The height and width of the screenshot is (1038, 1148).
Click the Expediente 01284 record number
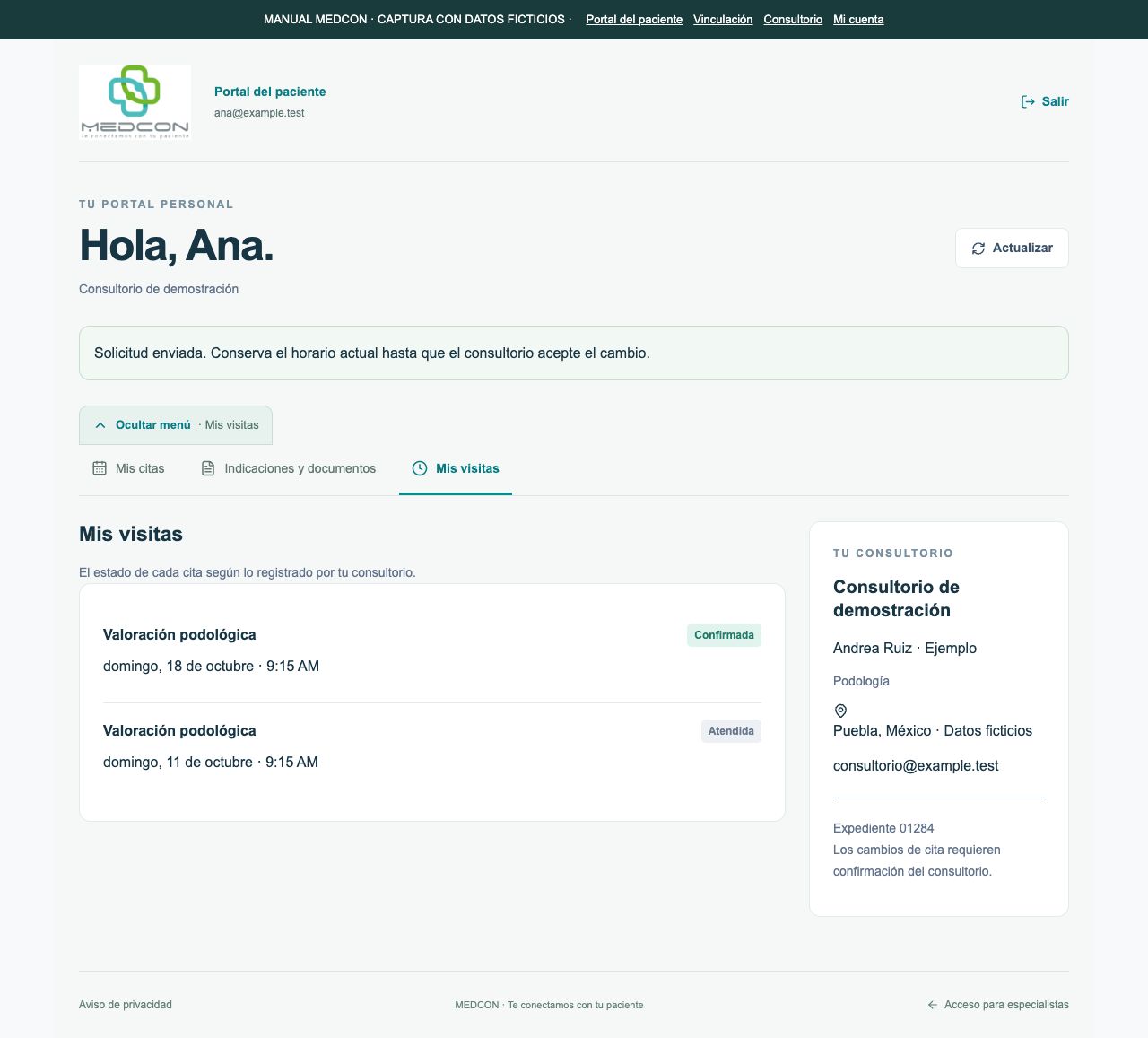click(883, 828)
